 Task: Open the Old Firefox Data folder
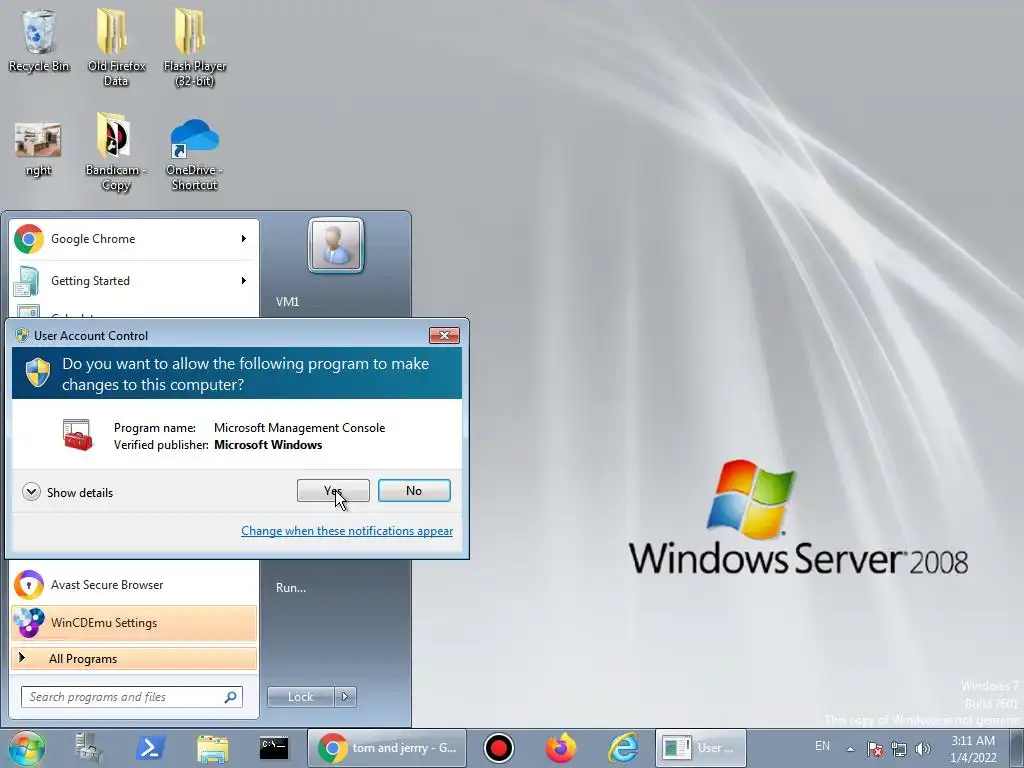(x=116, y=47)
